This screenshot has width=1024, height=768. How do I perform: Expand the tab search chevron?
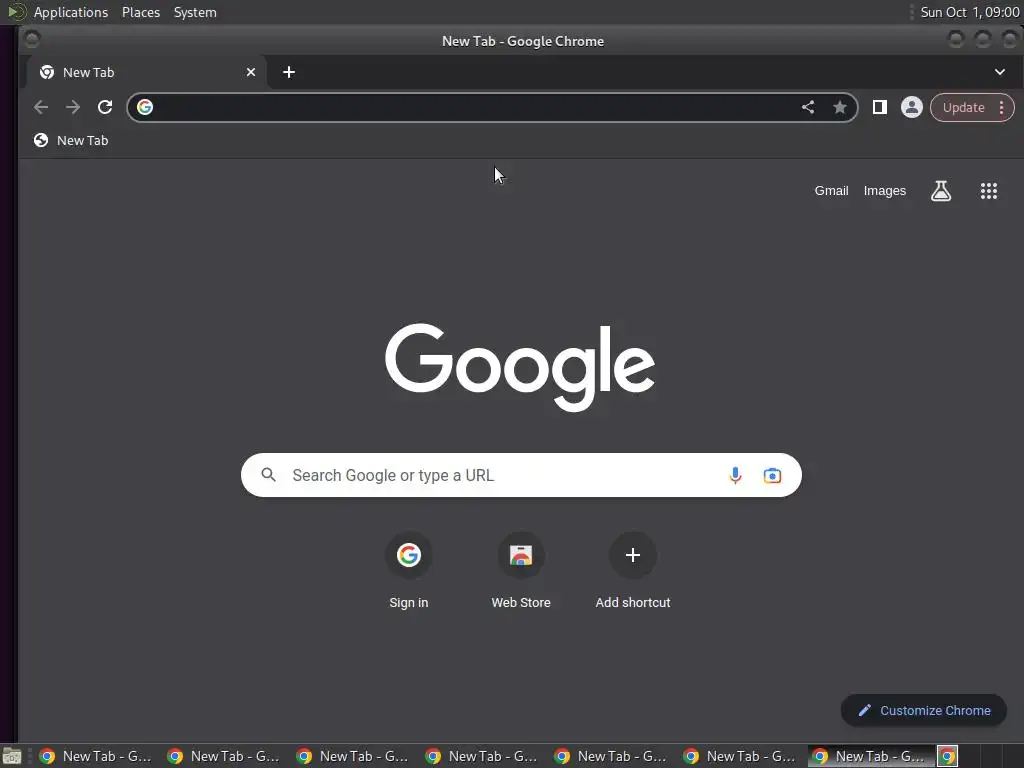click(1000, 72)
